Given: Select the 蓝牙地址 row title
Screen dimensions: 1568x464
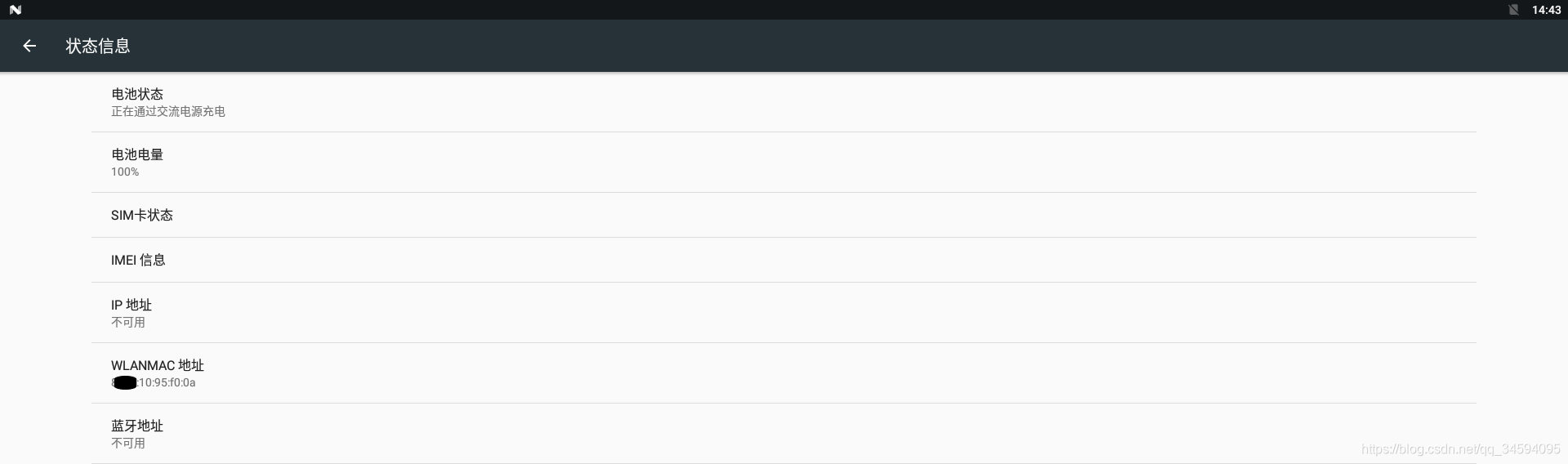Looking at the screenshot, I should coord(137,426).
